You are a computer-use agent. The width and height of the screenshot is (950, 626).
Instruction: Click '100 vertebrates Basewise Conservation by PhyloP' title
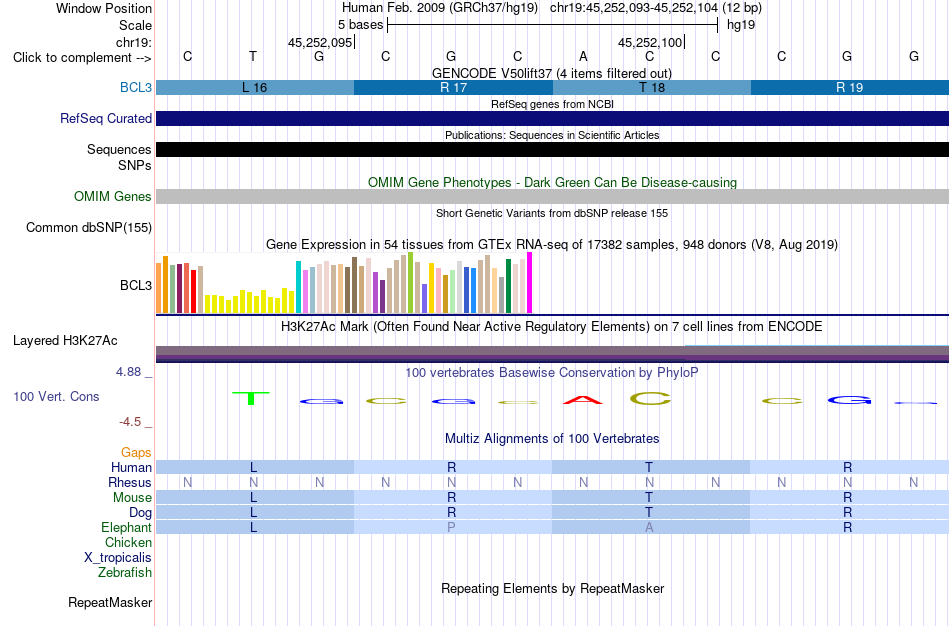pyautogui.click(x=552, y=373)
